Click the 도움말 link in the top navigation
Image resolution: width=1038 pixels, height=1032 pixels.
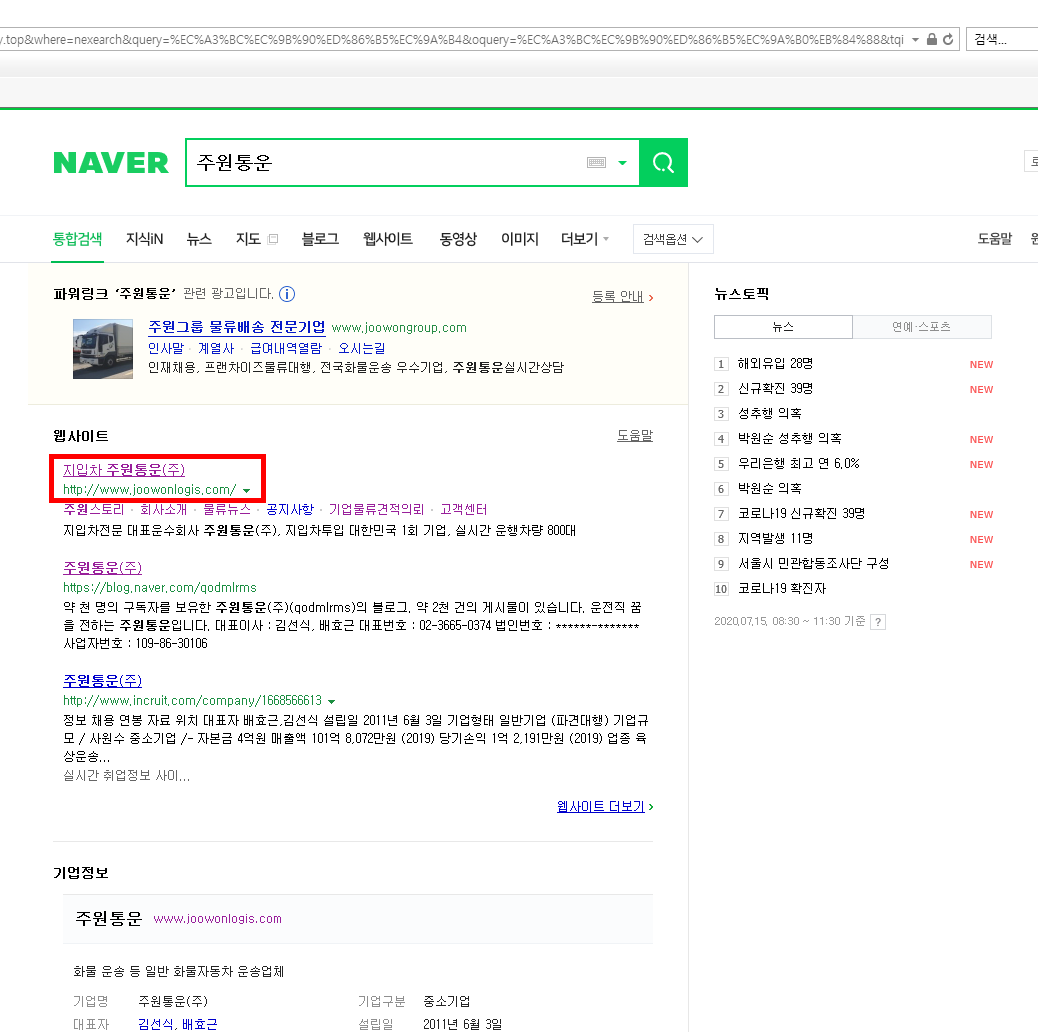click(994, 239)
